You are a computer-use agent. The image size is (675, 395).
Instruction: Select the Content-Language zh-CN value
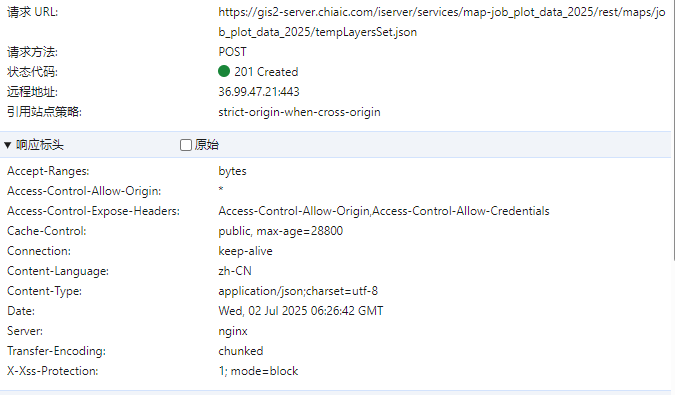pyautogui.click(x=235, y=271)
